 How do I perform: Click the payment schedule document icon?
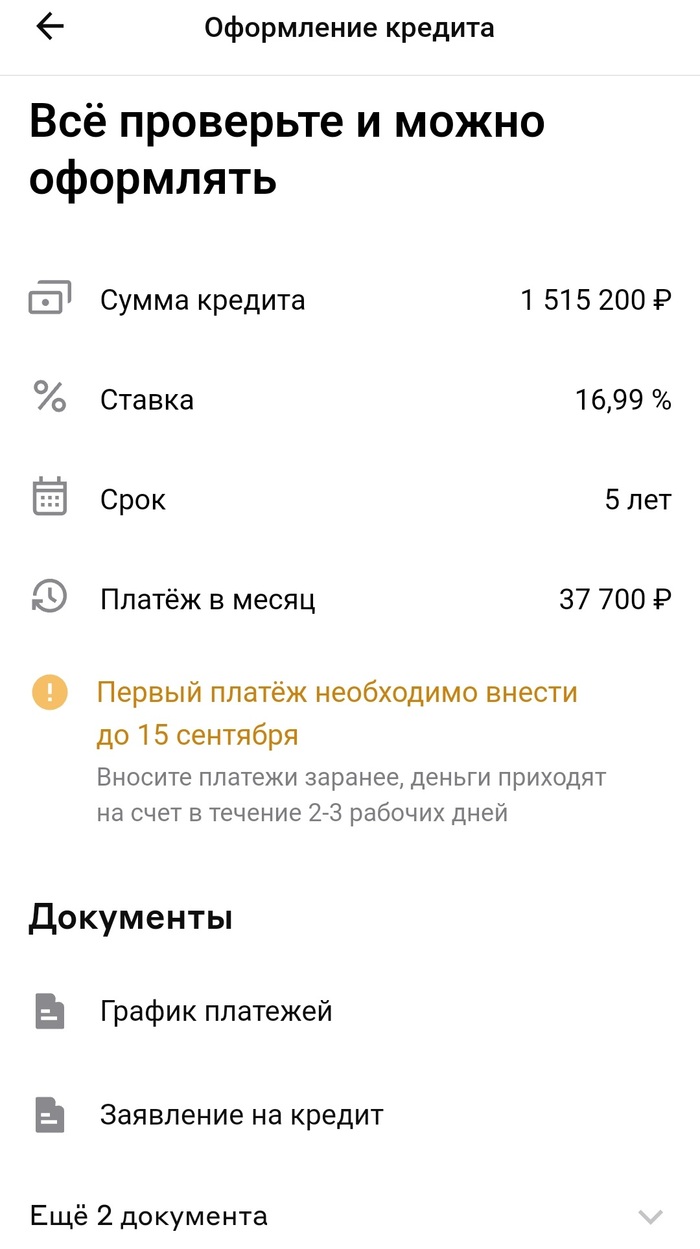[49, 1011]
